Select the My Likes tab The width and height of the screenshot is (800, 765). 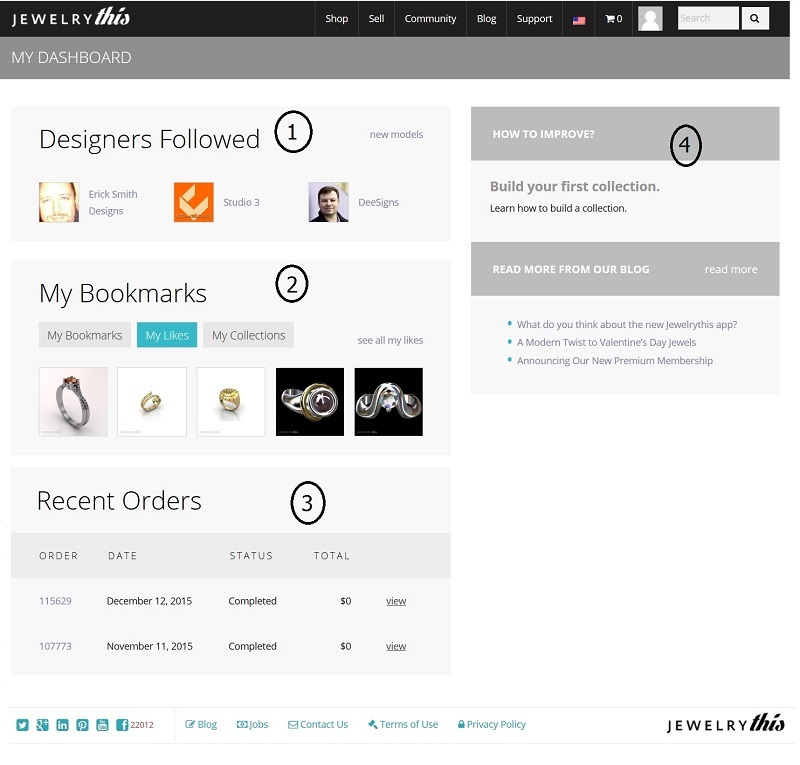[x=167, y=335]
